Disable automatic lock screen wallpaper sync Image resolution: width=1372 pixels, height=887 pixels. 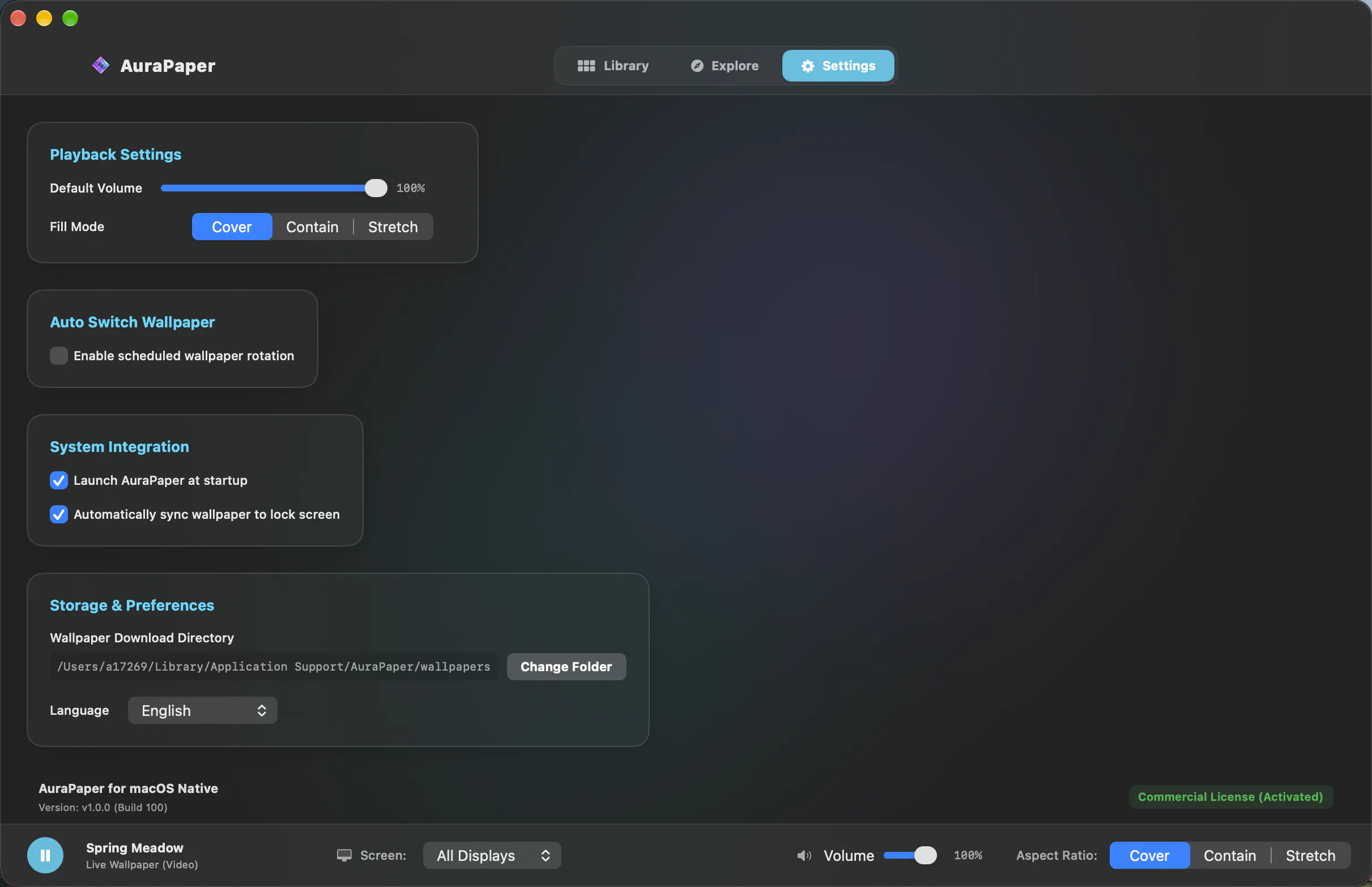tap(59, 514)
